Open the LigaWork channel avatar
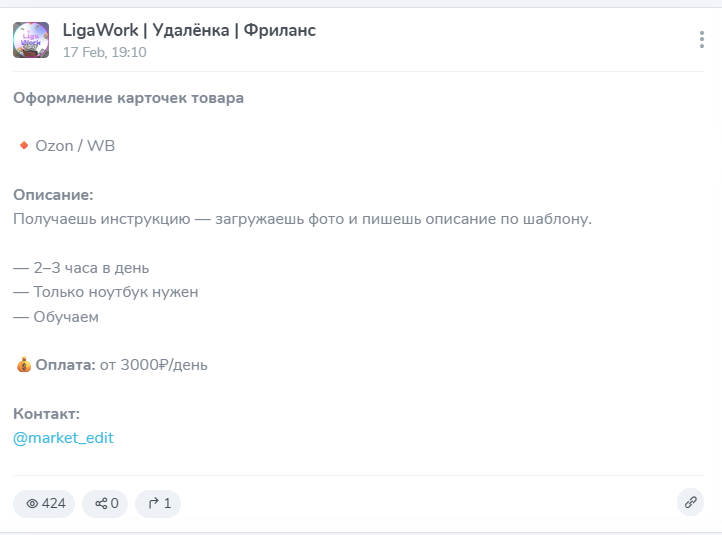Screen dimensions: 722x535 (31, 40)
